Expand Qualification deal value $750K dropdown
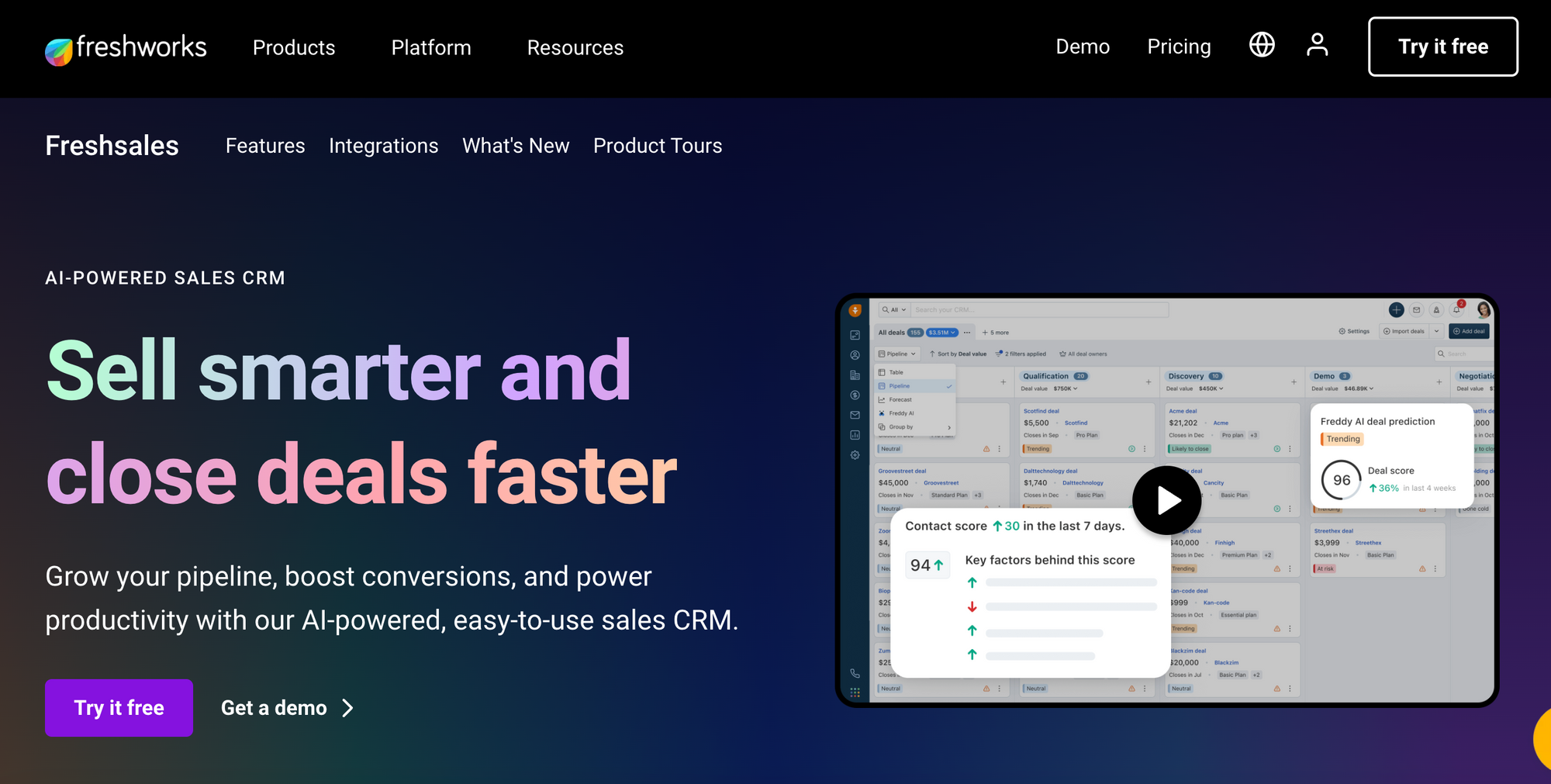1551x784 pixels. (1066, 389)
